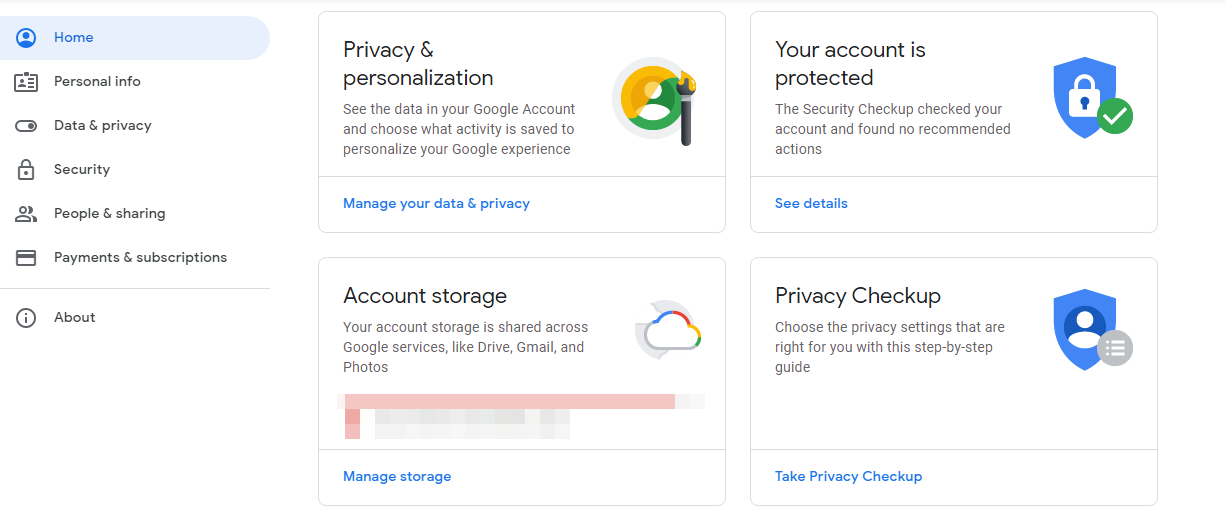The image size is (1225, 525).
Task: Click See details for account protection
Action: coord(811,204)
